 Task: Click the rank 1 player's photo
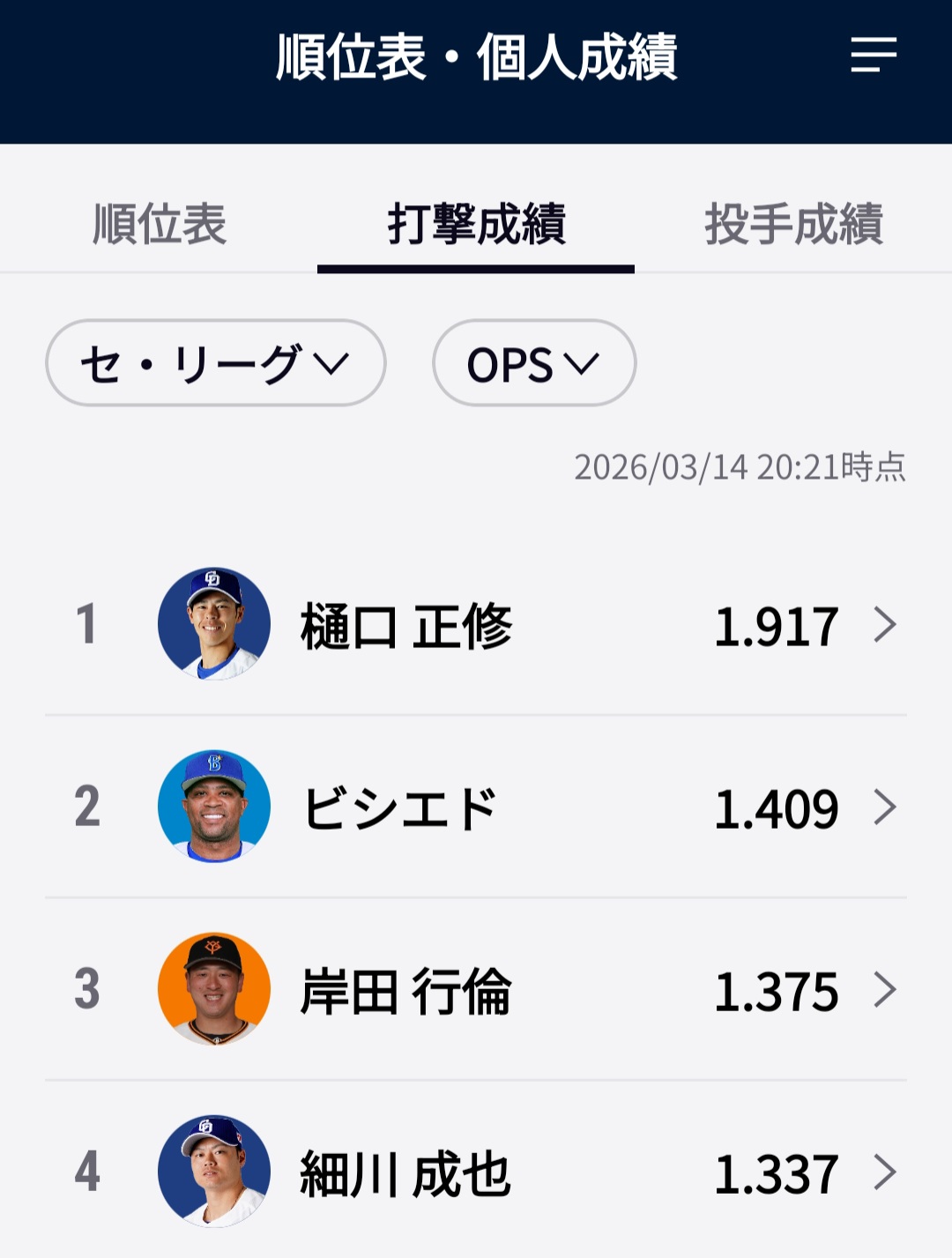(214, 624)
